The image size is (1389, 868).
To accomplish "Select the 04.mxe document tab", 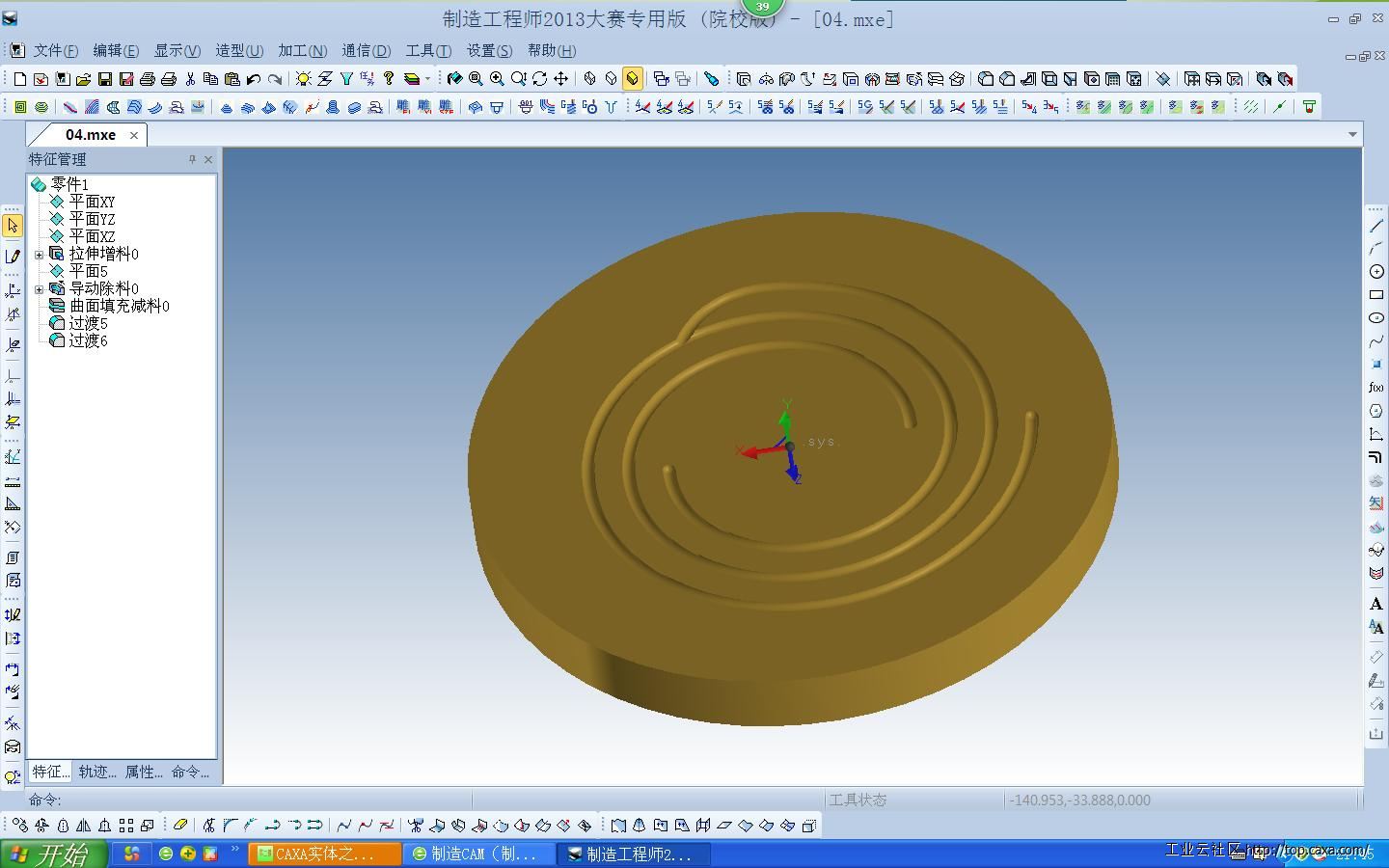I will click(91, 135).
